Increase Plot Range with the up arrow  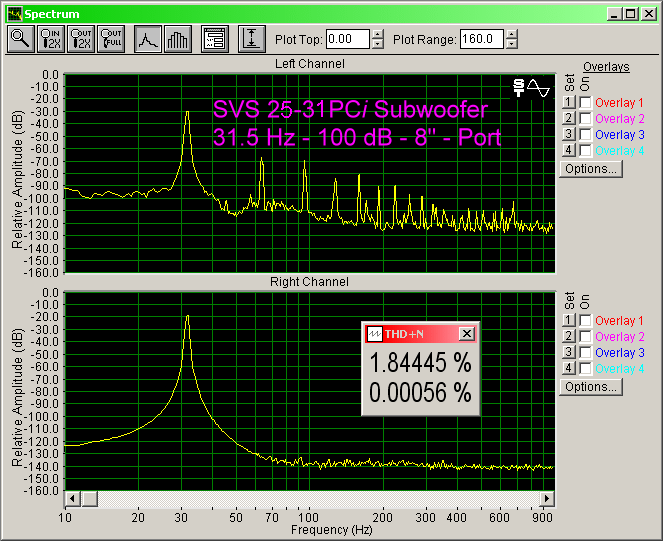(x=512, y=34)
